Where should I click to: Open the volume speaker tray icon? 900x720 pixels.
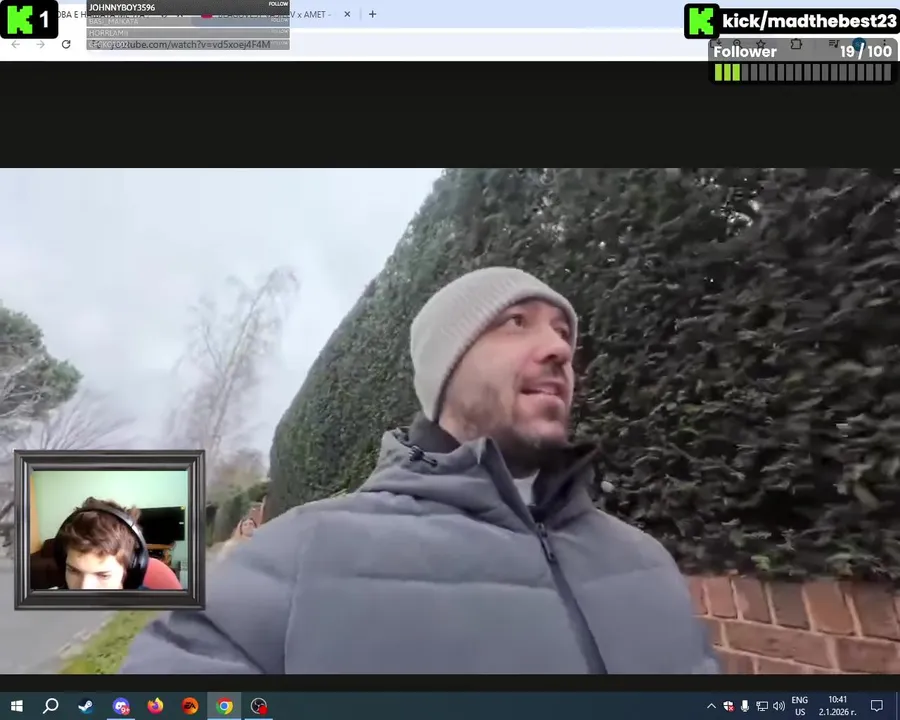tap(779, 706)
